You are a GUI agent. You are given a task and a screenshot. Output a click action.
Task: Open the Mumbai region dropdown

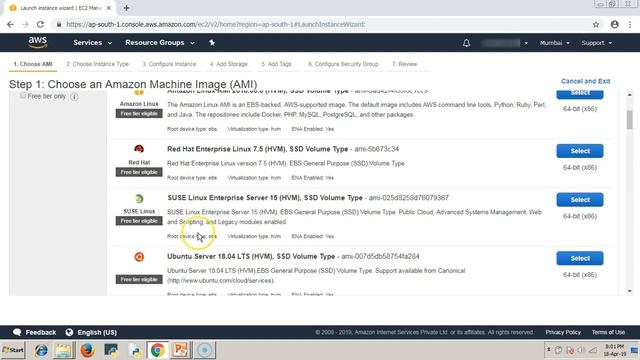coord(554,43)
